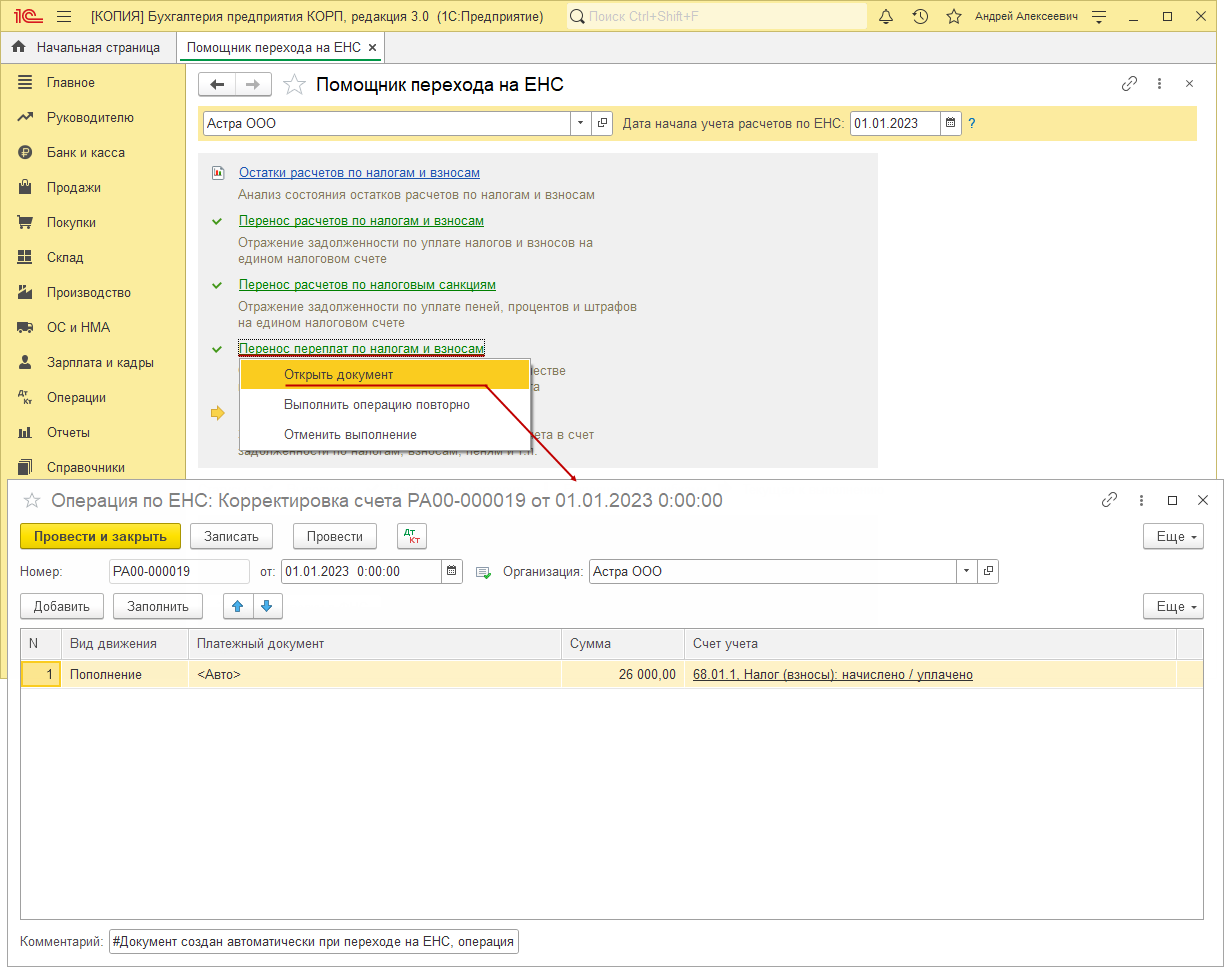Click the document Номер field

point(179,572)
